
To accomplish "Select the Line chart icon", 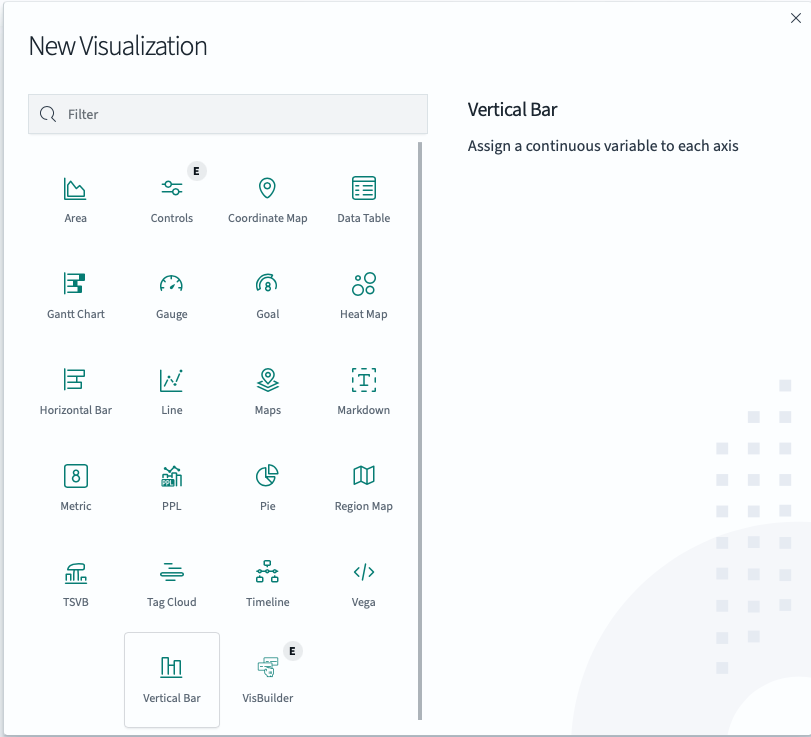I will 171,380.
